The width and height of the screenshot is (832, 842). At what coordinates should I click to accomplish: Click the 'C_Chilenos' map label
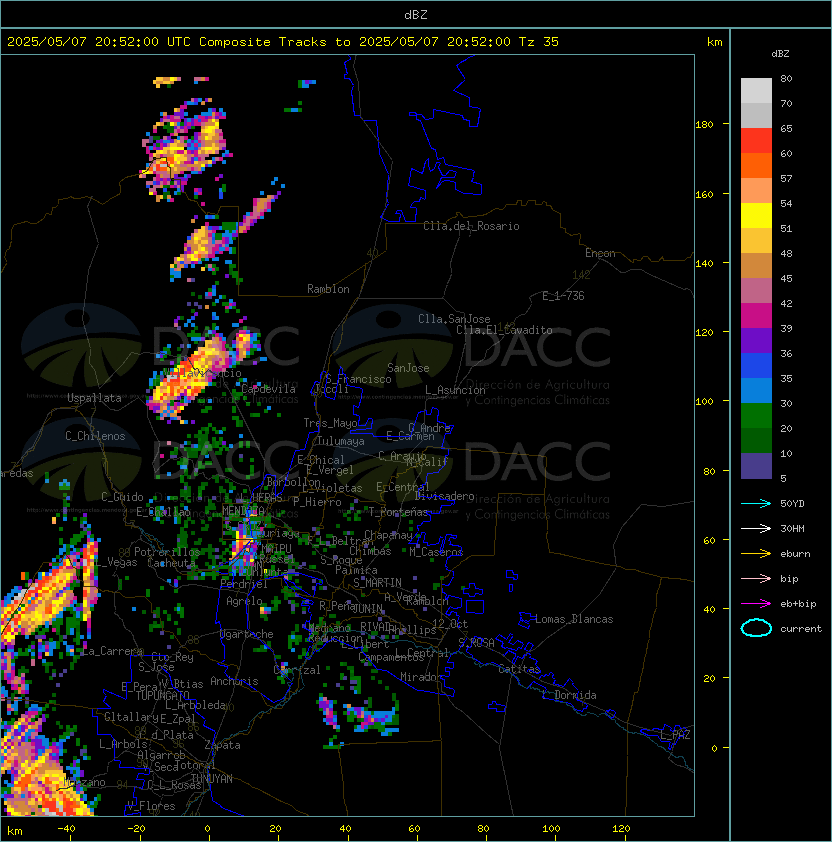(95, 436)
